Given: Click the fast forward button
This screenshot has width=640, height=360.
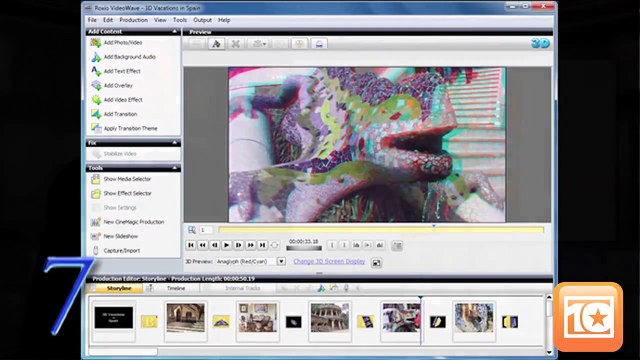Looking at the screenshot, I should point(250,245).
